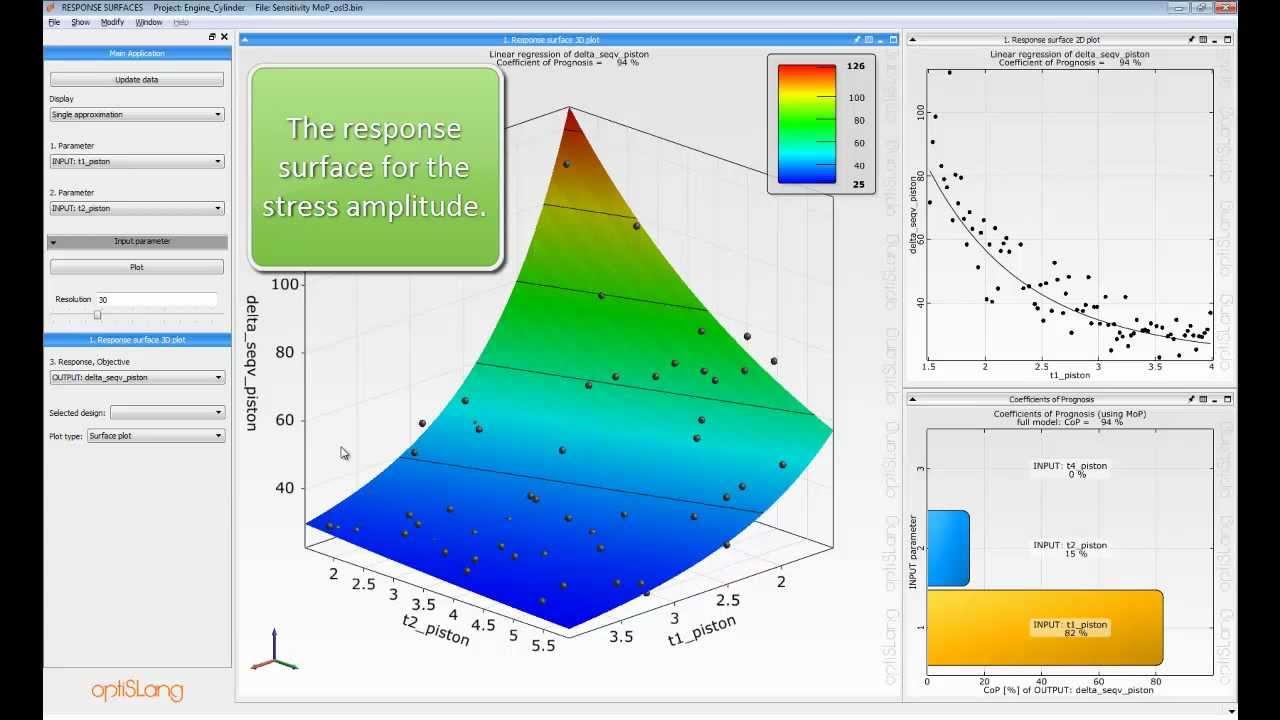Click the t1_piston axis label in 2D plot
1280x720 pixels.
pyautogui.click(x=1070, y=375)
